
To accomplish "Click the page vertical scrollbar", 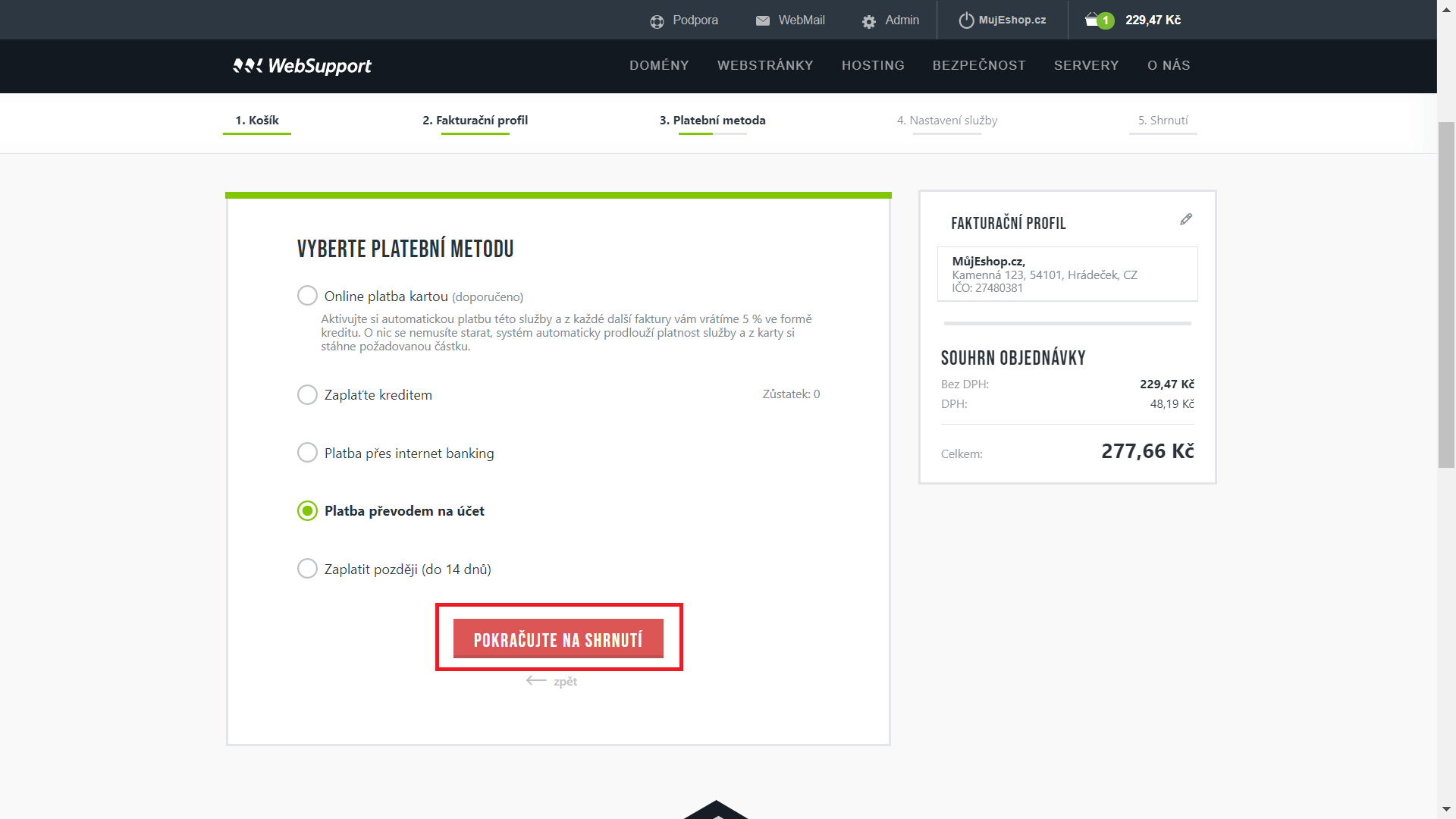I will tap(1446, 294).
